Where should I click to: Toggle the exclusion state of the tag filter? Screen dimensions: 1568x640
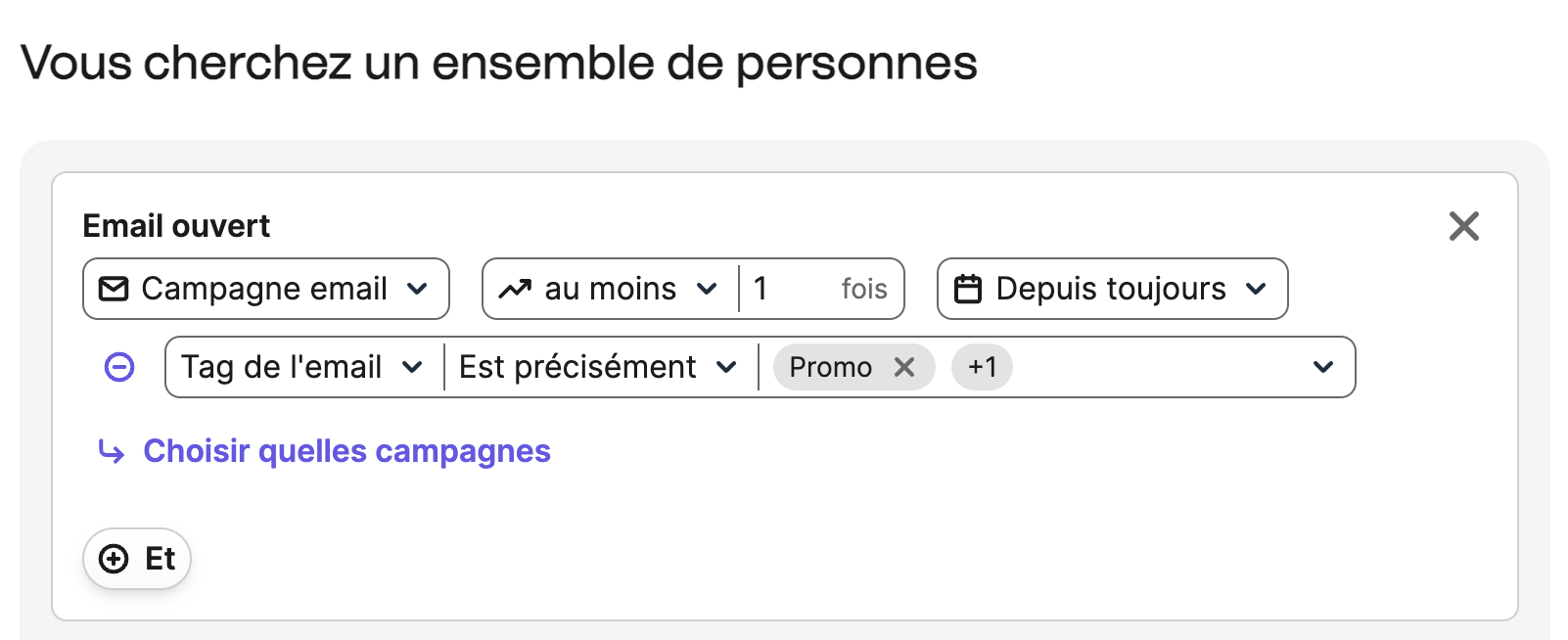tap(117, 367)
